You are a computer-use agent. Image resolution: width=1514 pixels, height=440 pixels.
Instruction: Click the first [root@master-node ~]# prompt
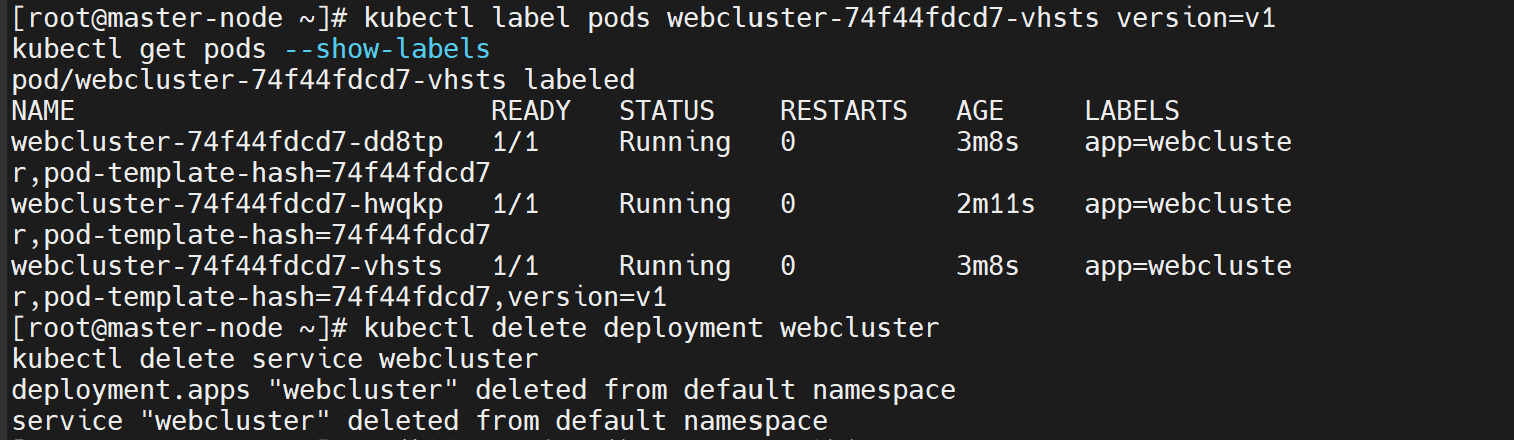[x=179, y=19]
